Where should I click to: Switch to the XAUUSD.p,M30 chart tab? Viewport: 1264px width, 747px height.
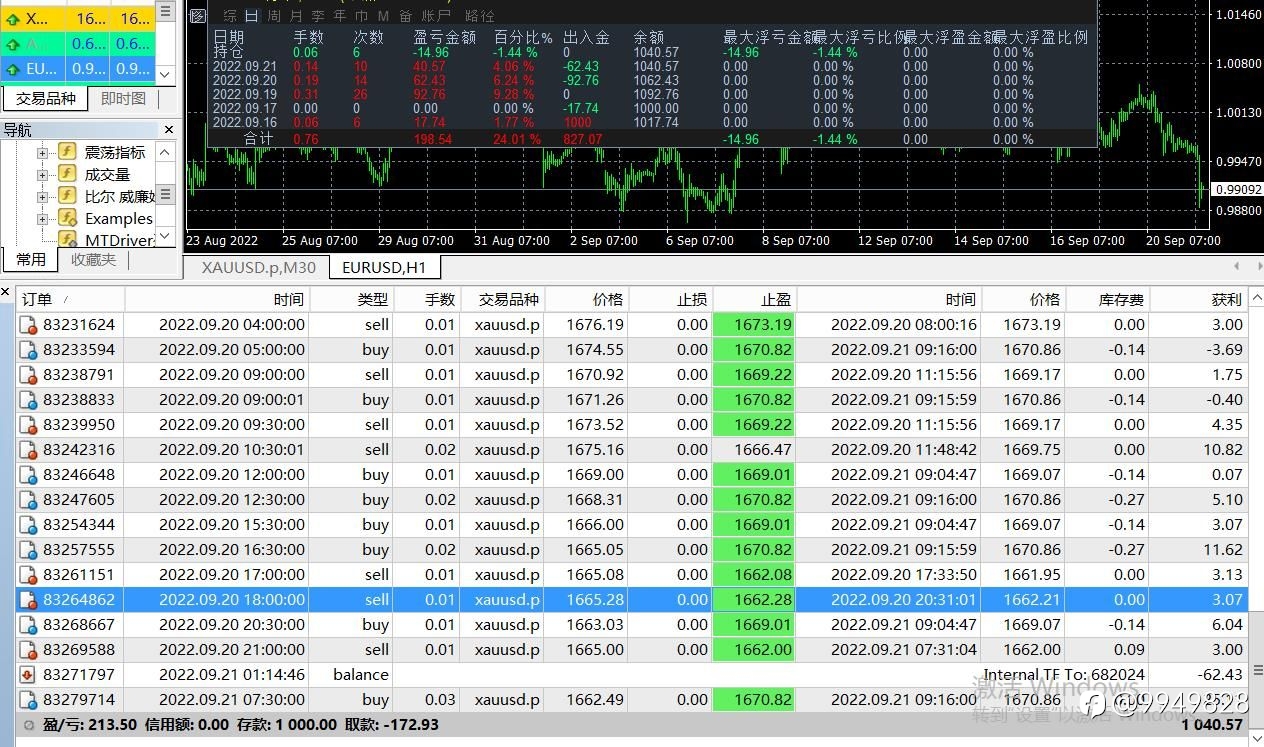click(x=259, y=267)
